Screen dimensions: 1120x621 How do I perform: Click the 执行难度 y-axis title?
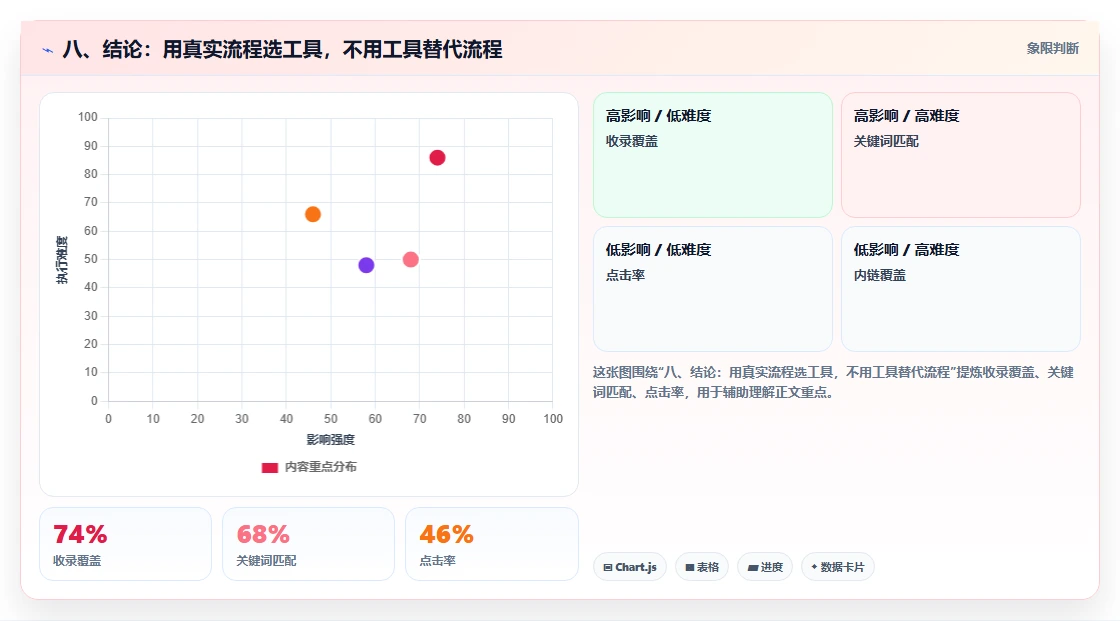click(x=62, y=259)
